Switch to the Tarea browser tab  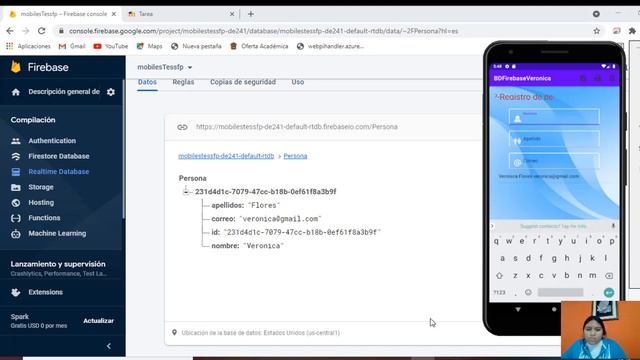coord(180,14)
